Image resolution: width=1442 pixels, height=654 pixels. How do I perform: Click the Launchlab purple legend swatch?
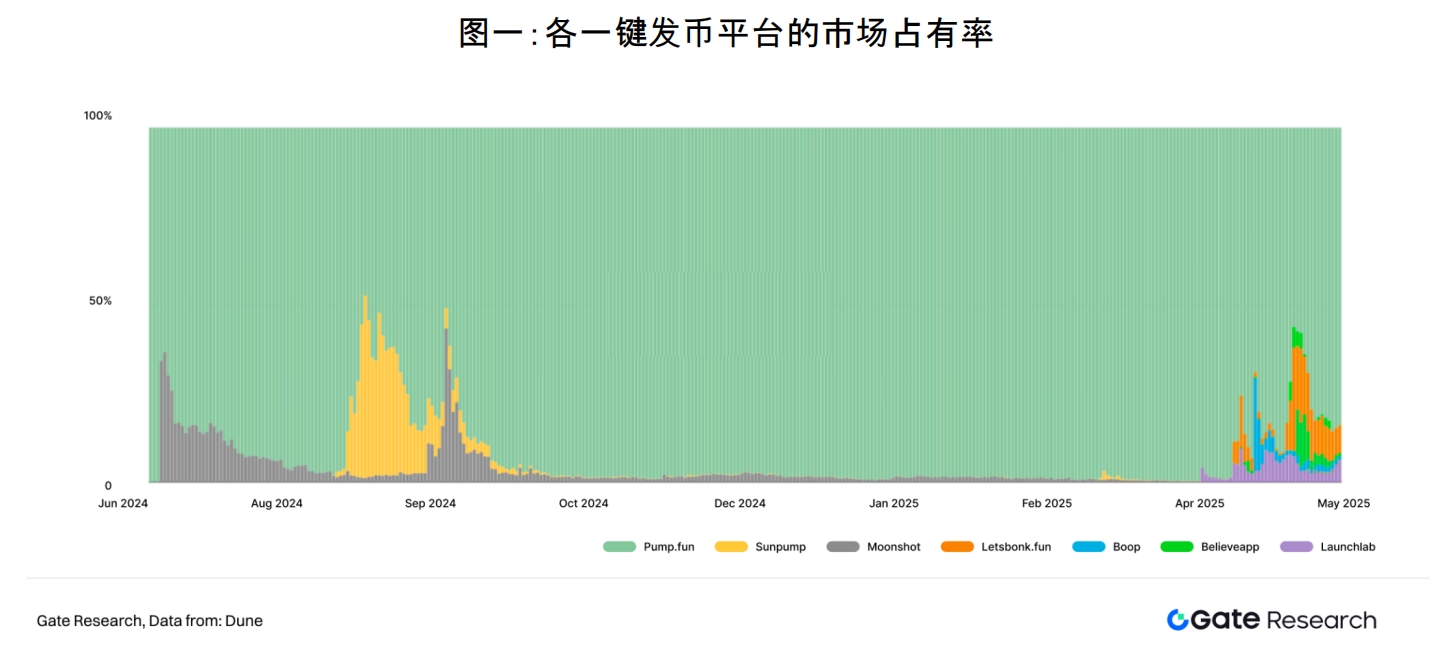pyautogui.click(x=1297, y=547)
